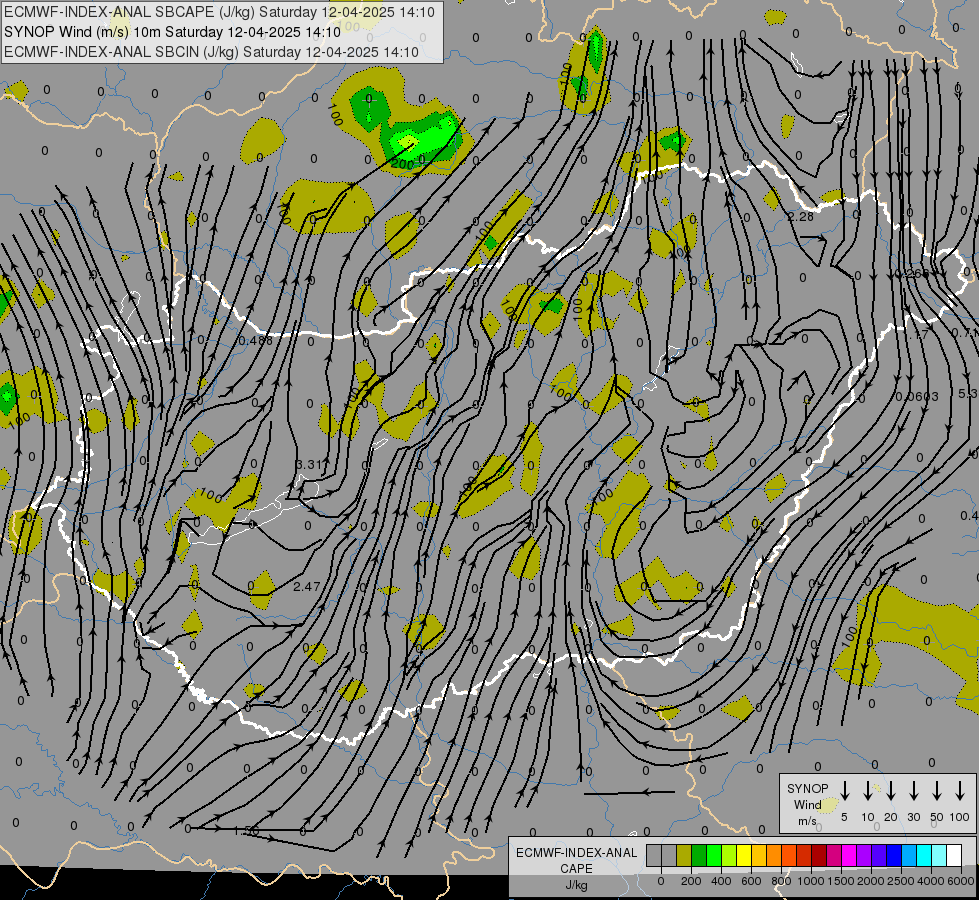The width and height of the screenshot is (979, 900).
Task: Click the '1500' tick label of the CAPE scale
Action: [x=841, y=881]
